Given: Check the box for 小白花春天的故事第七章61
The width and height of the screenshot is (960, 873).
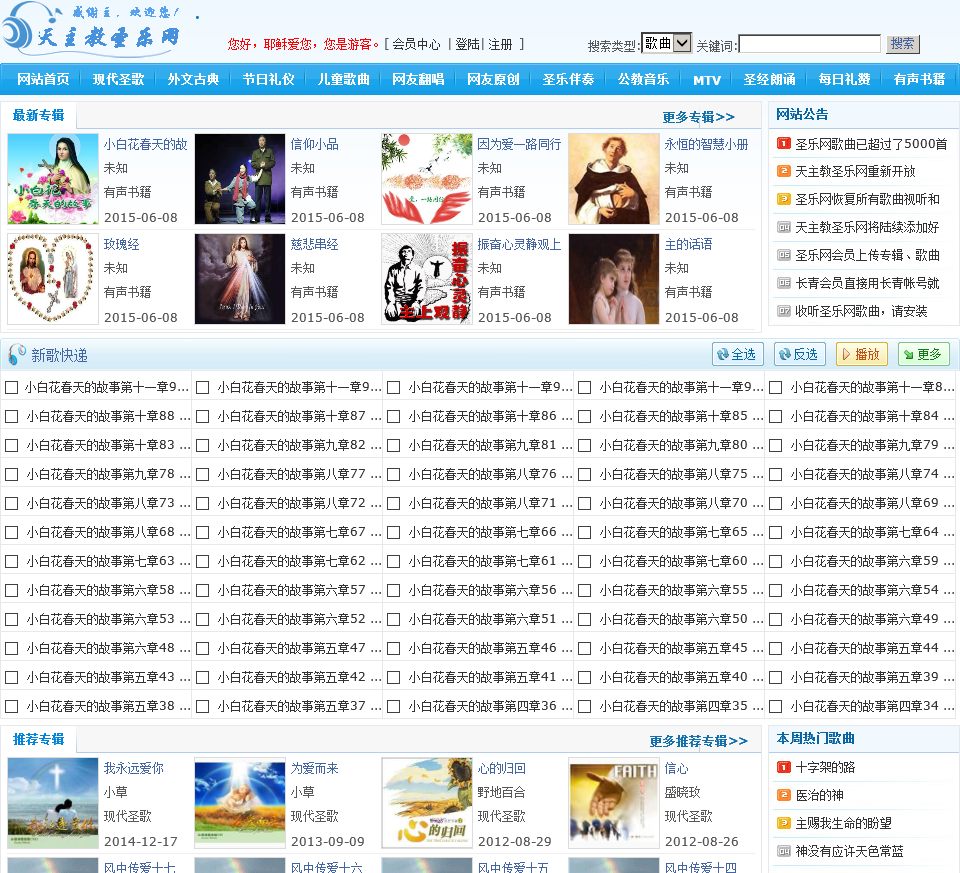Looking at the screenshot, I should coord(394,561).
